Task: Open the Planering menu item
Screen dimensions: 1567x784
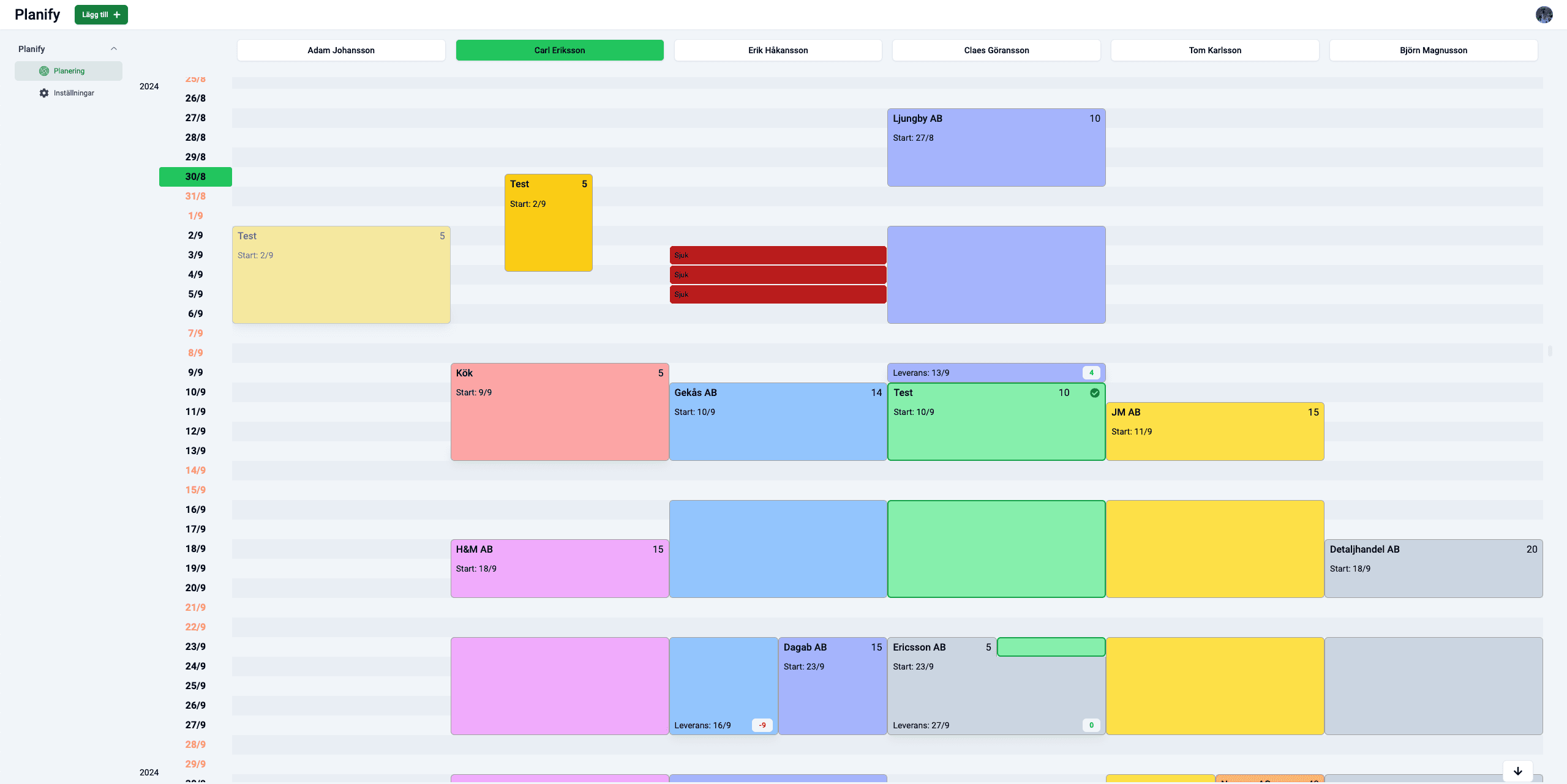Action: click(69, 71)
